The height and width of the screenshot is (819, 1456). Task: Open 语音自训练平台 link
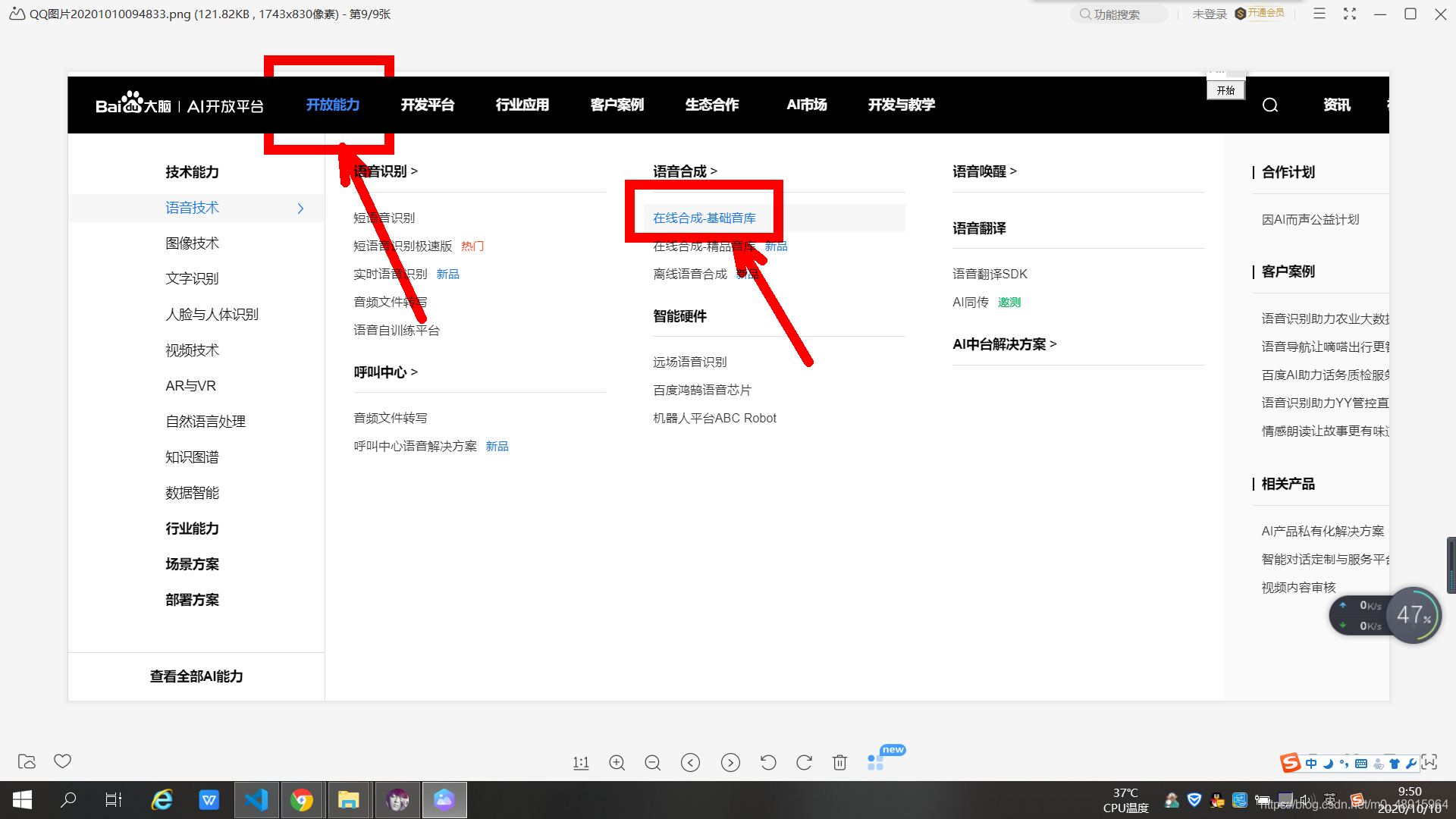click(x=396, y=331)
